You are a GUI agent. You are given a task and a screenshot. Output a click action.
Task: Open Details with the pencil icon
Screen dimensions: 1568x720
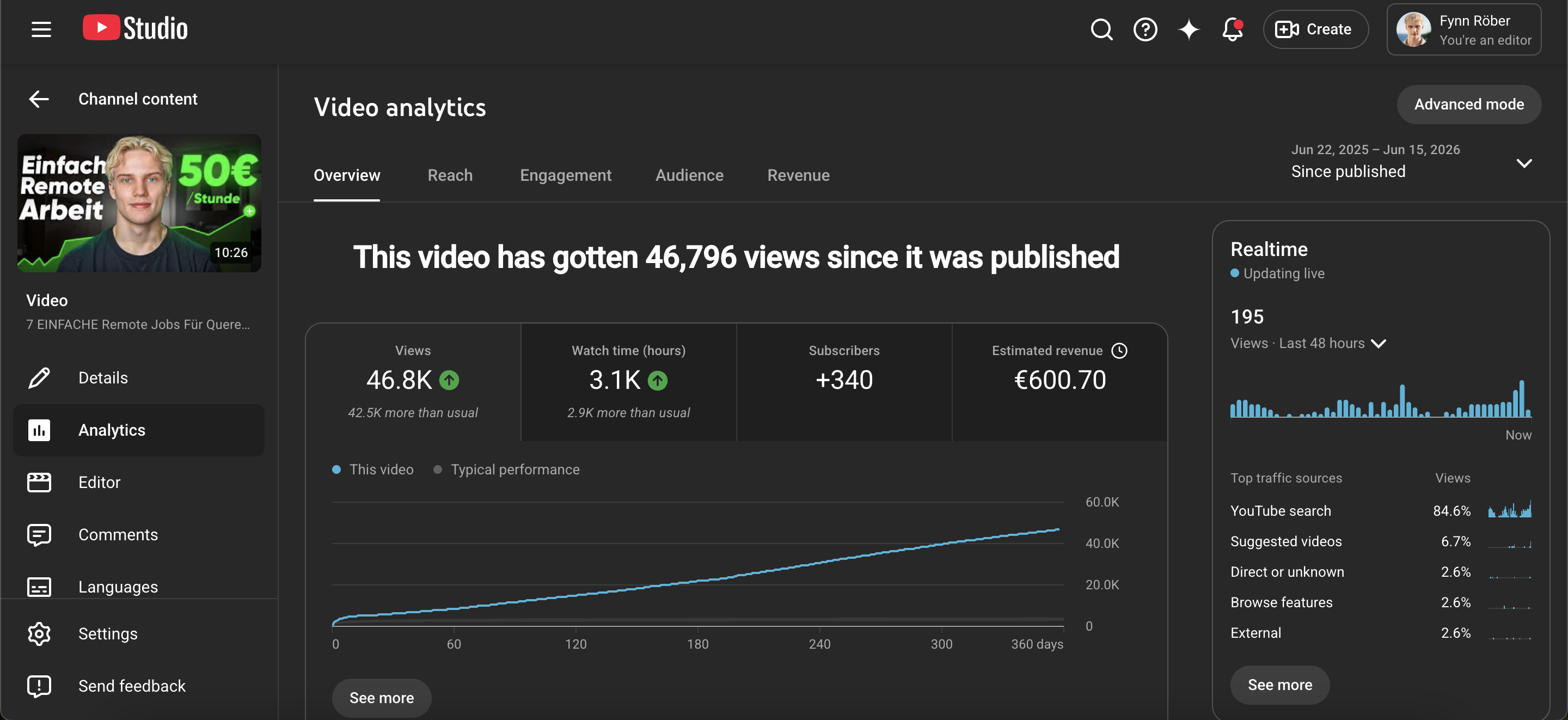(x=39, y=377)
